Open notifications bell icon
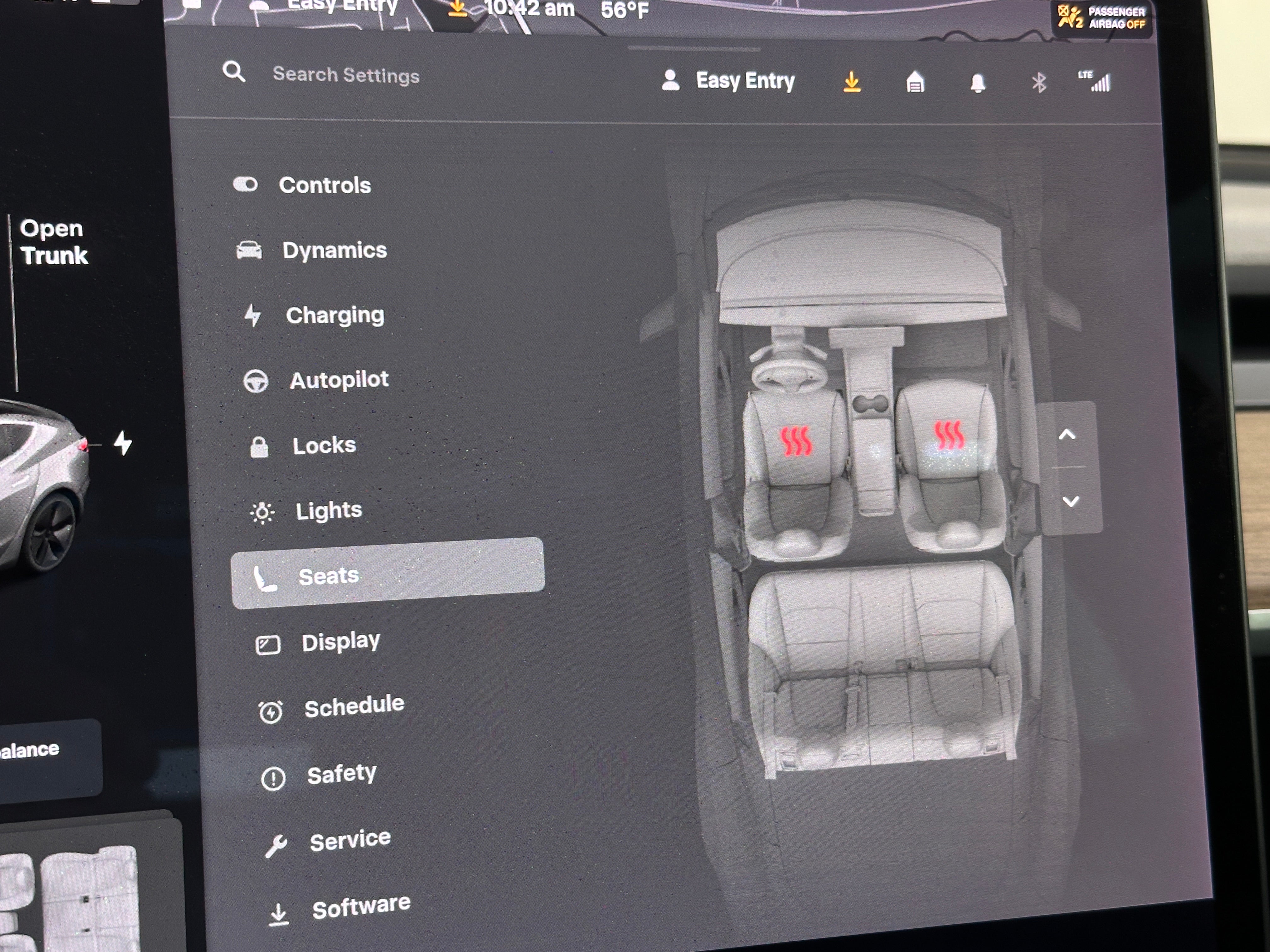1270x952 pixels. click(x=978, y=83)
